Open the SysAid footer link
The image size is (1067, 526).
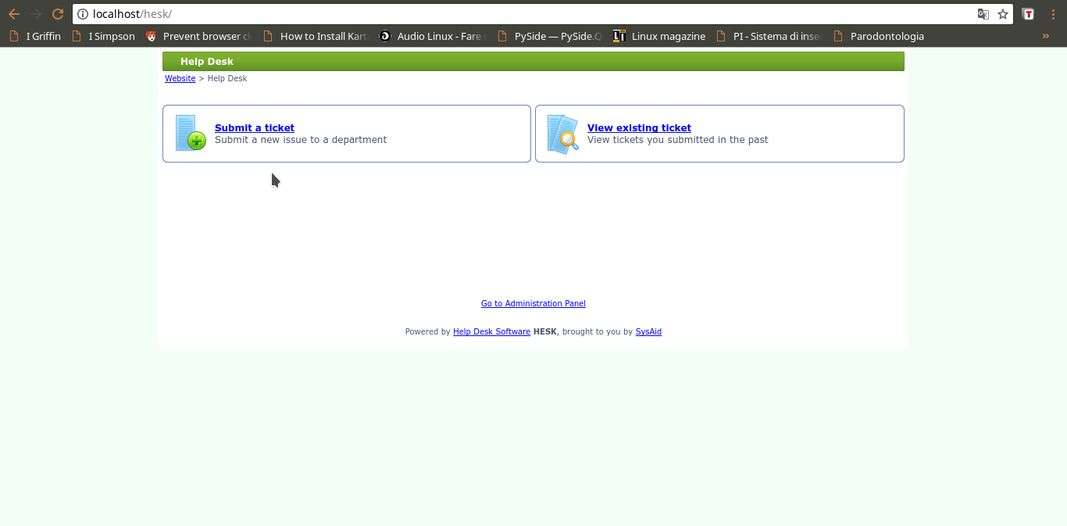649,332
